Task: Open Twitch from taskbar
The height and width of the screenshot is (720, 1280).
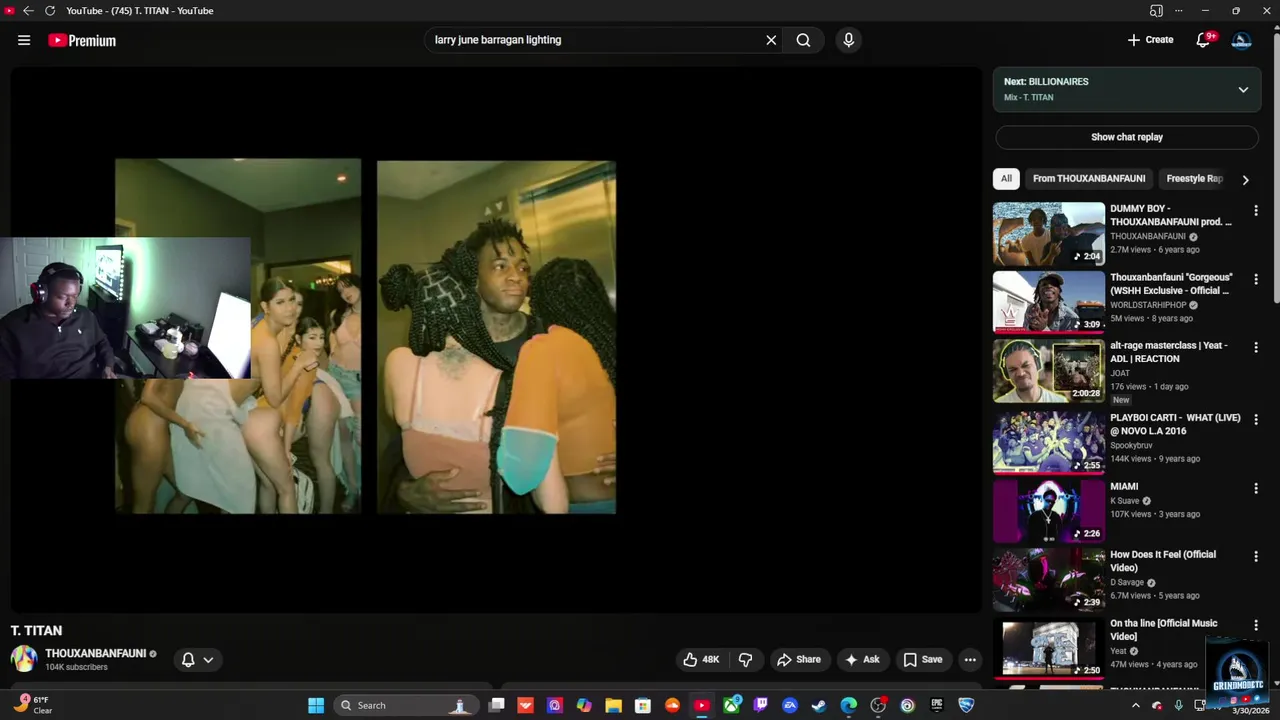Action: pos(761,705)
